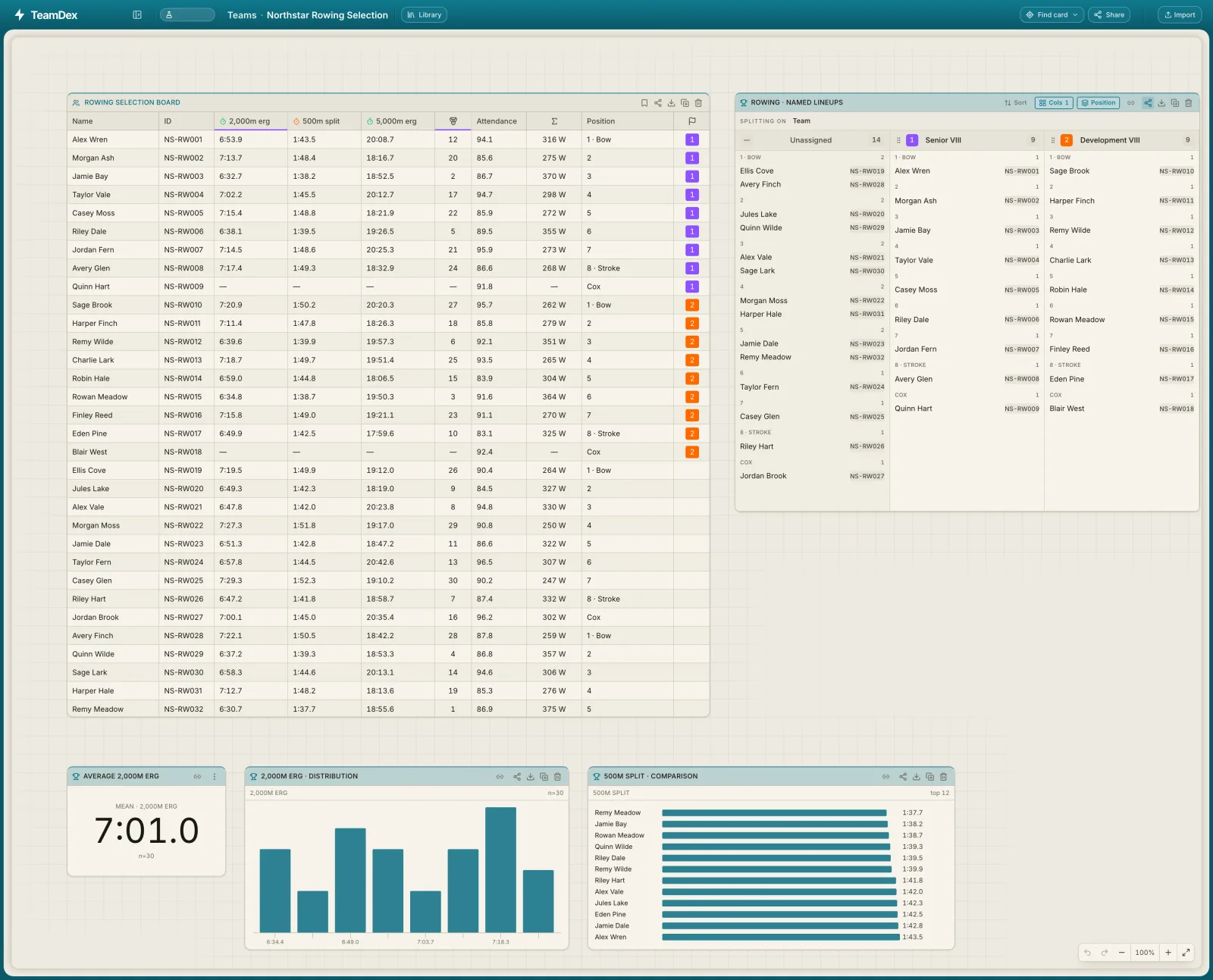Open the Find card dropdown
Image resolution: width=1213 pixels, height=980 pixels.
click(x=1052, y=14)
